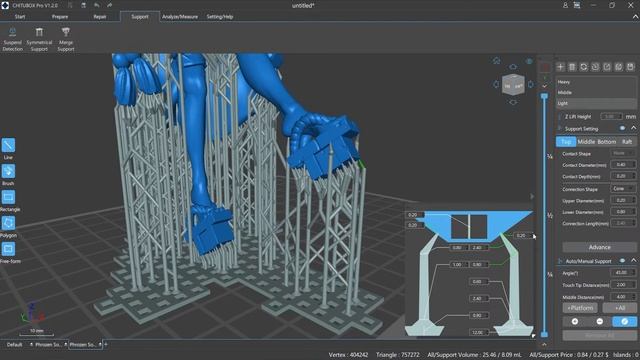
Task: Open the Contact Shape dropdown
Action: [x=623, y=153]
